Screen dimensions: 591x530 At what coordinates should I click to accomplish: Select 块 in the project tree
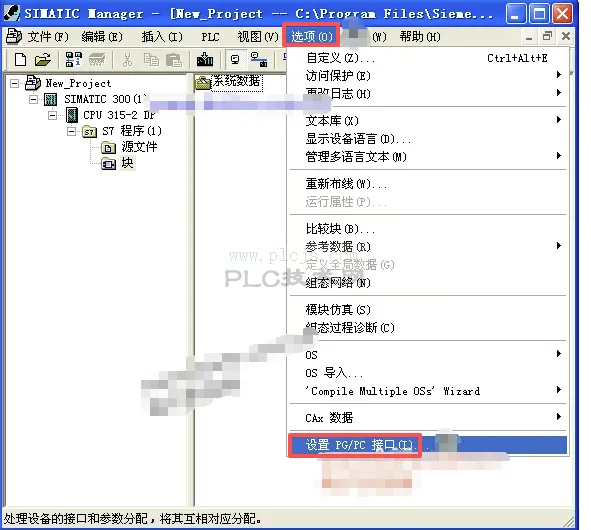(127, 163)
